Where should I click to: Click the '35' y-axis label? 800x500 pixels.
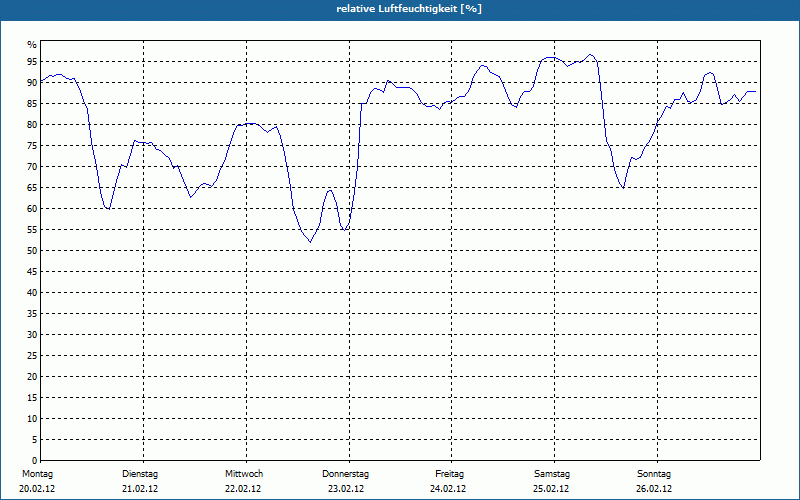click(x=32, y=314)
